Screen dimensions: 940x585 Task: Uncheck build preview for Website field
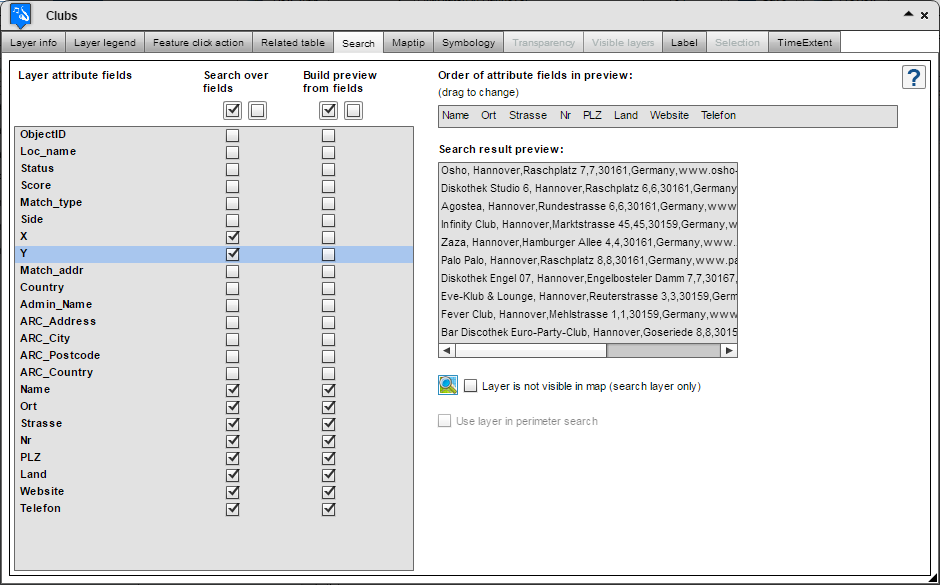(329, 492)
